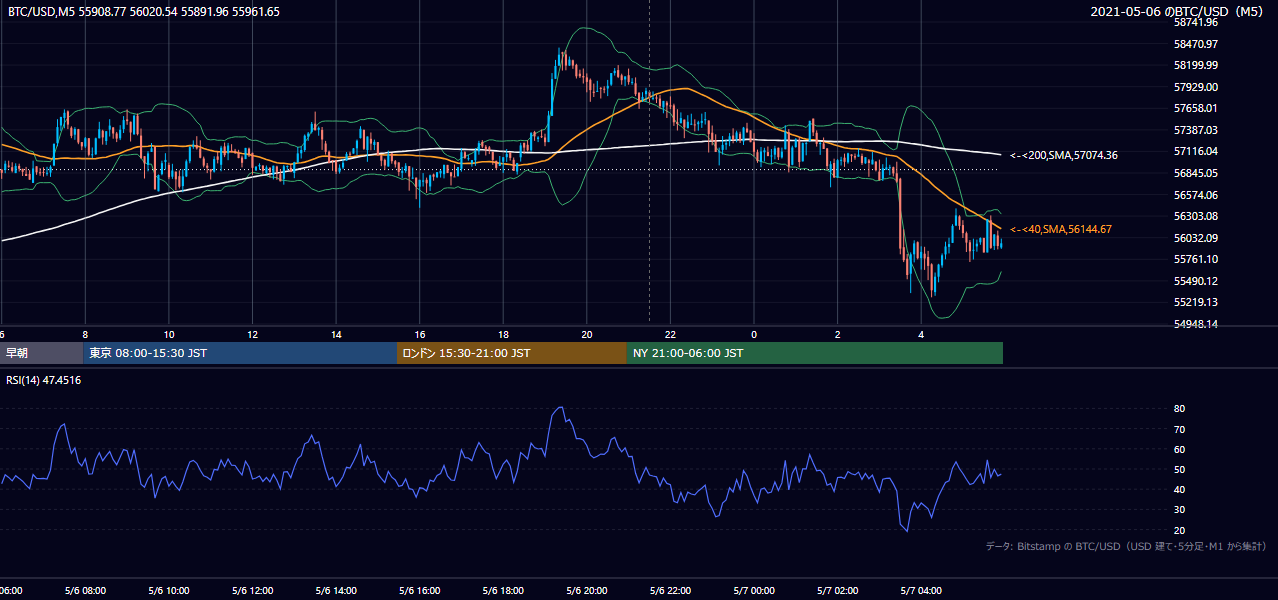Screen dimensions: 1278x600
Task: Click RSI scale value 40
Action: (1180, 489)
